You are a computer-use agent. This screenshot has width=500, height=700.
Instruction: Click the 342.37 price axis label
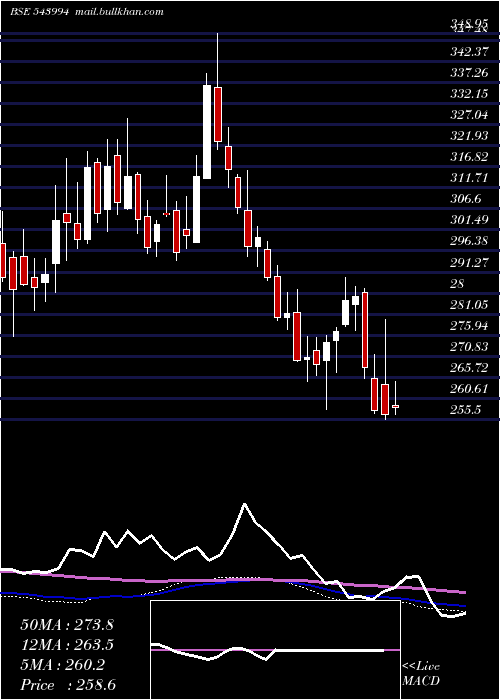pyautogui.click(x=469, y=52)
